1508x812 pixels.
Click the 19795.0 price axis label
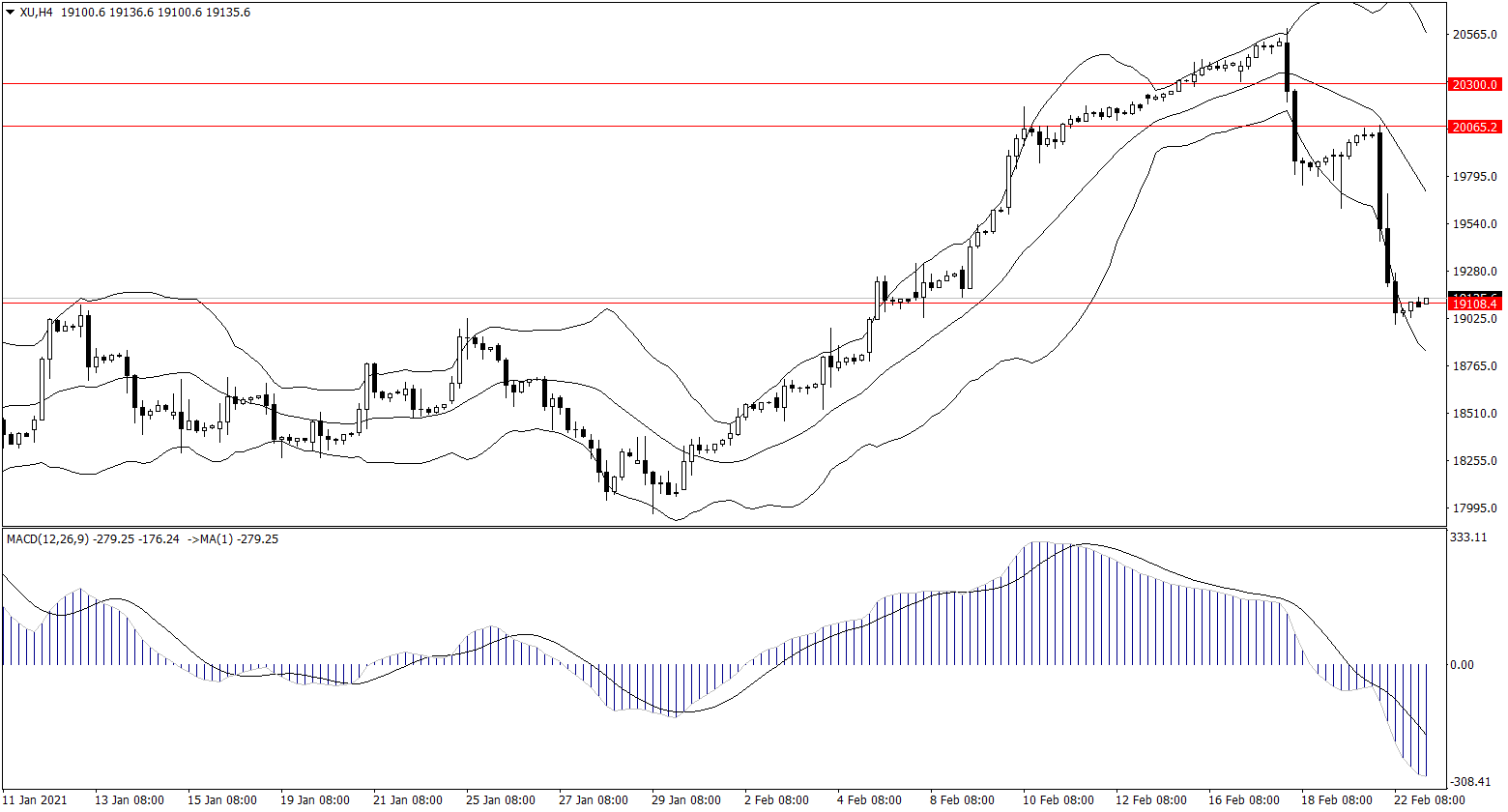click(x=1474, y=177)
